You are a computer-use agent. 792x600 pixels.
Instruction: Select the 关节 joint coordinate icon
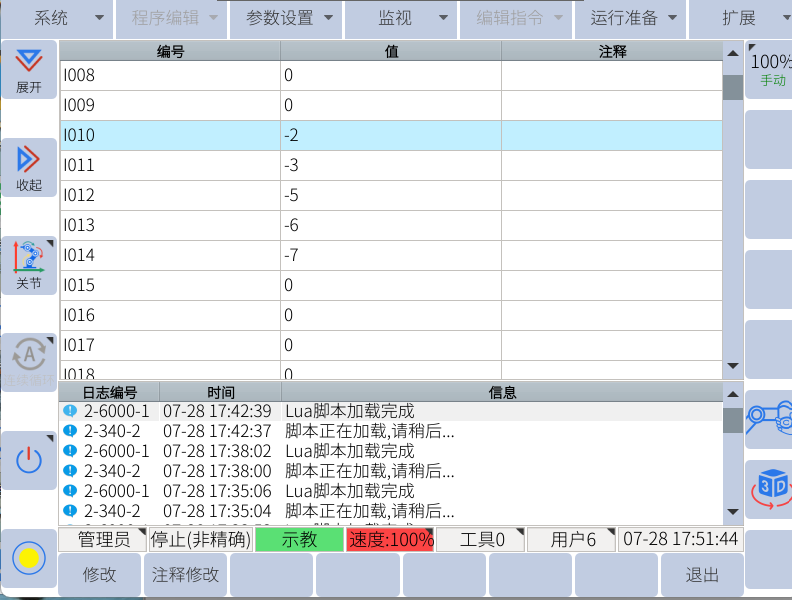click(x=29, y=265)
